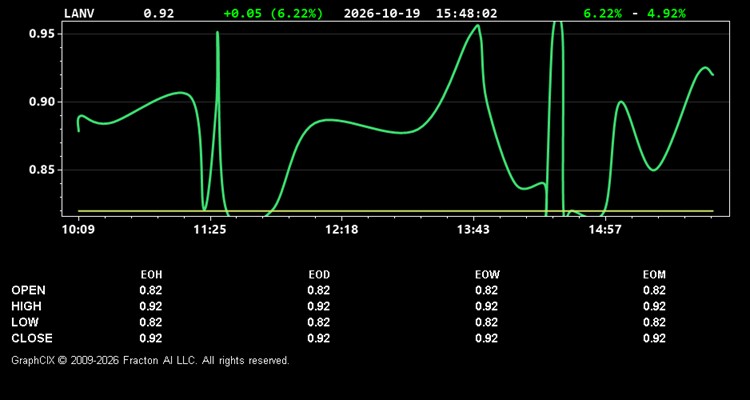Click the EOW HIGH value 0.92
This screenshot has width=750, height=400.
(486, 306)
